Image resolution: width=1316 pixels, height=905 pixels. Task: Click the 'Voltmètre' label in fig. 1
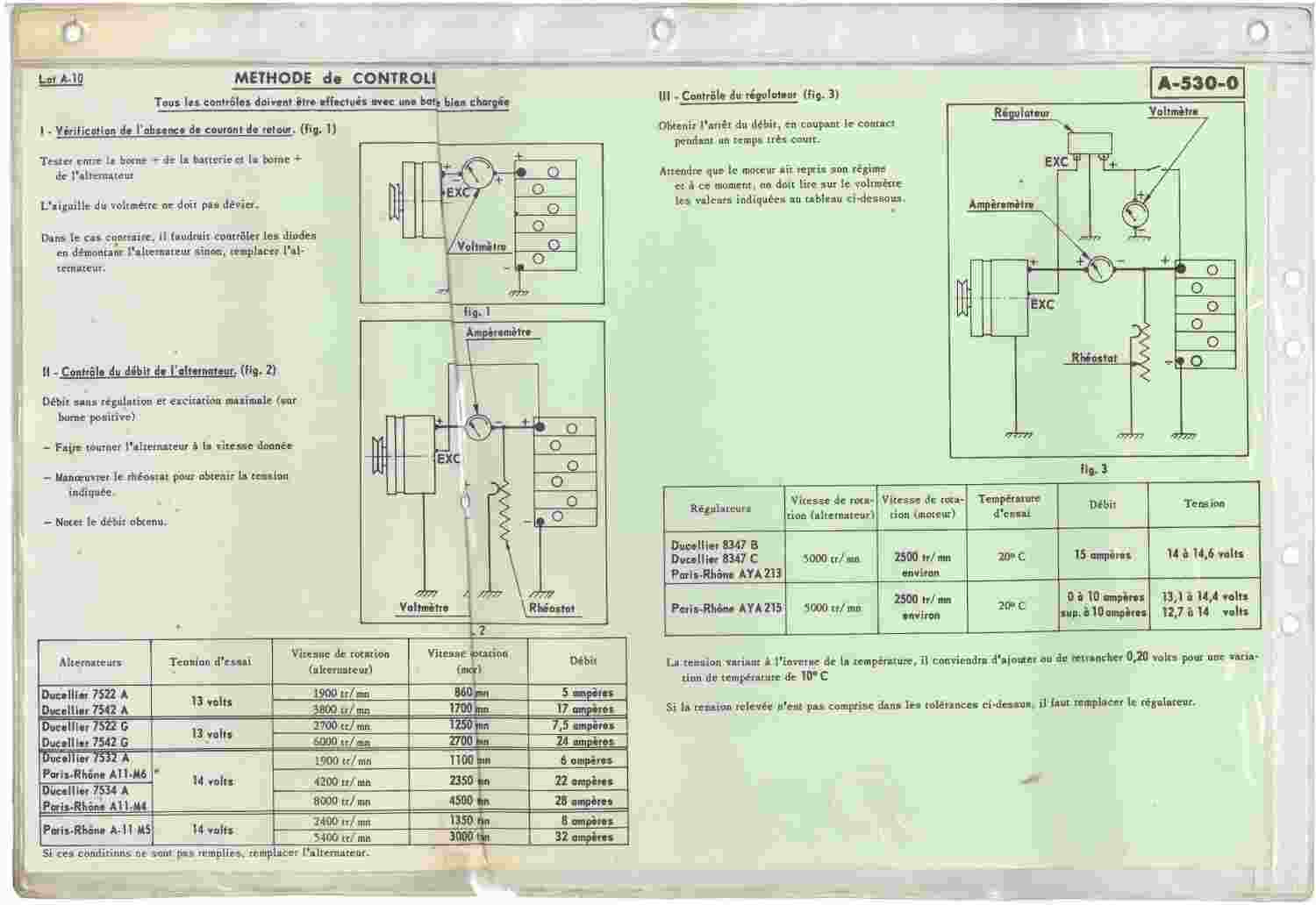(482, 246)
